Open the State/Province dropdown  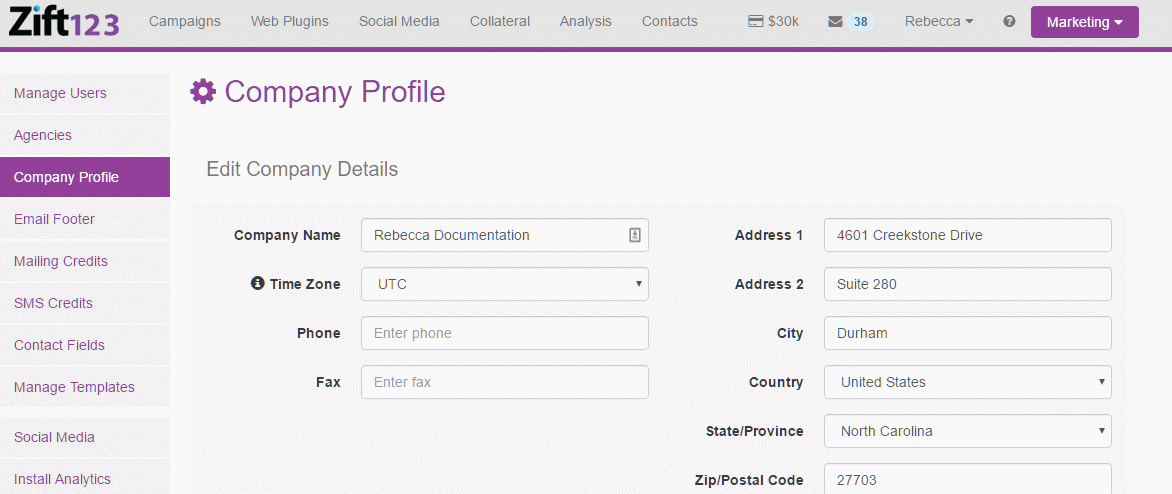click(967, 431)
